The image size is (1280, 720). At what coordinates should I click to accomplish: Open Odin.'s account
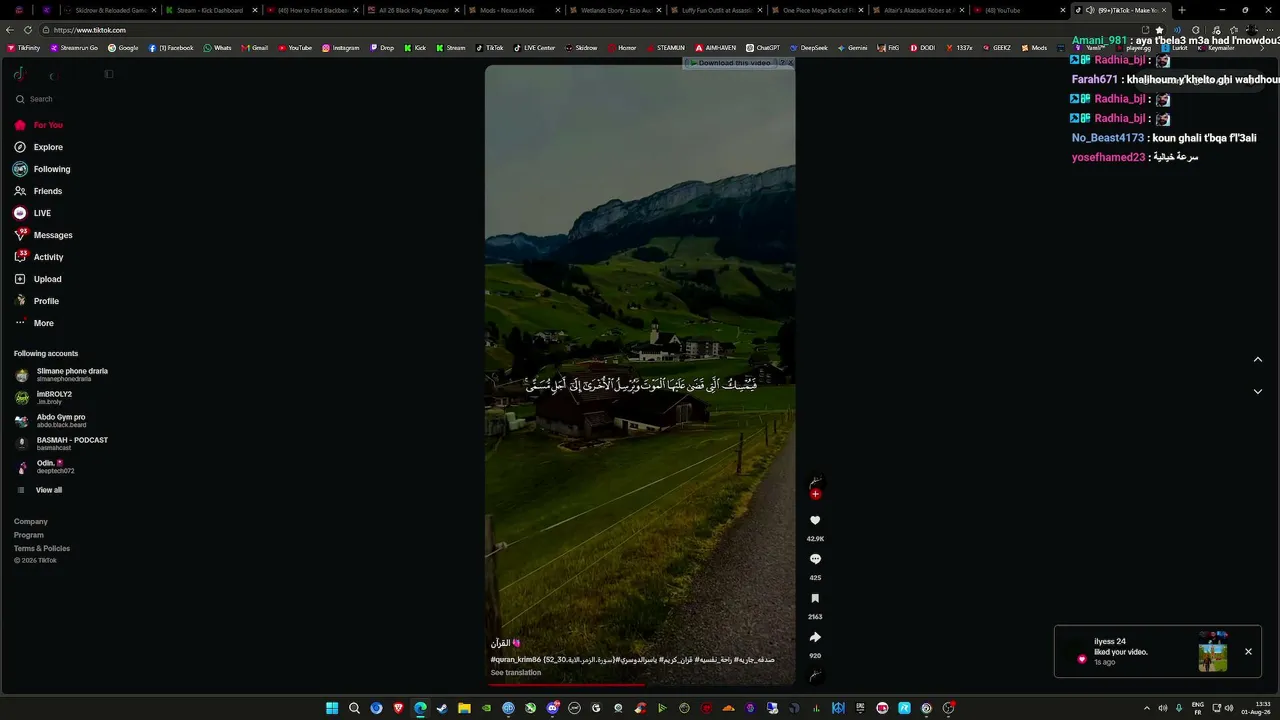pyautogui.click(x=46, y=467)
